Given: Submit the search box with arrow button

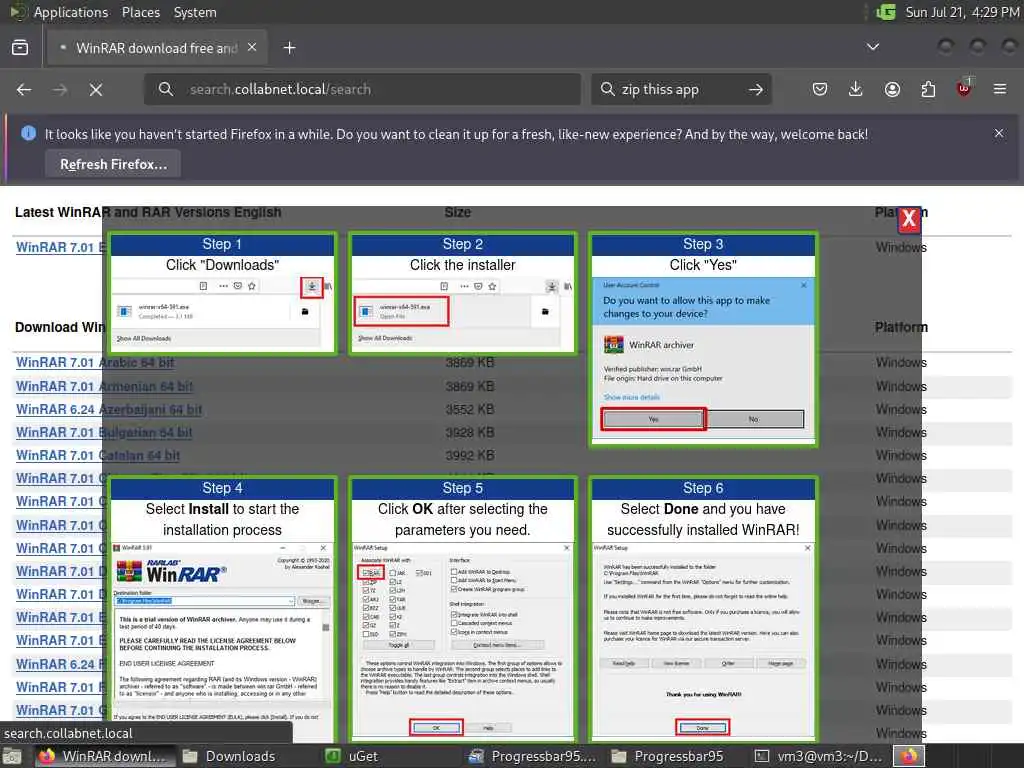Looking at the screenshot, I should (756, 89).
